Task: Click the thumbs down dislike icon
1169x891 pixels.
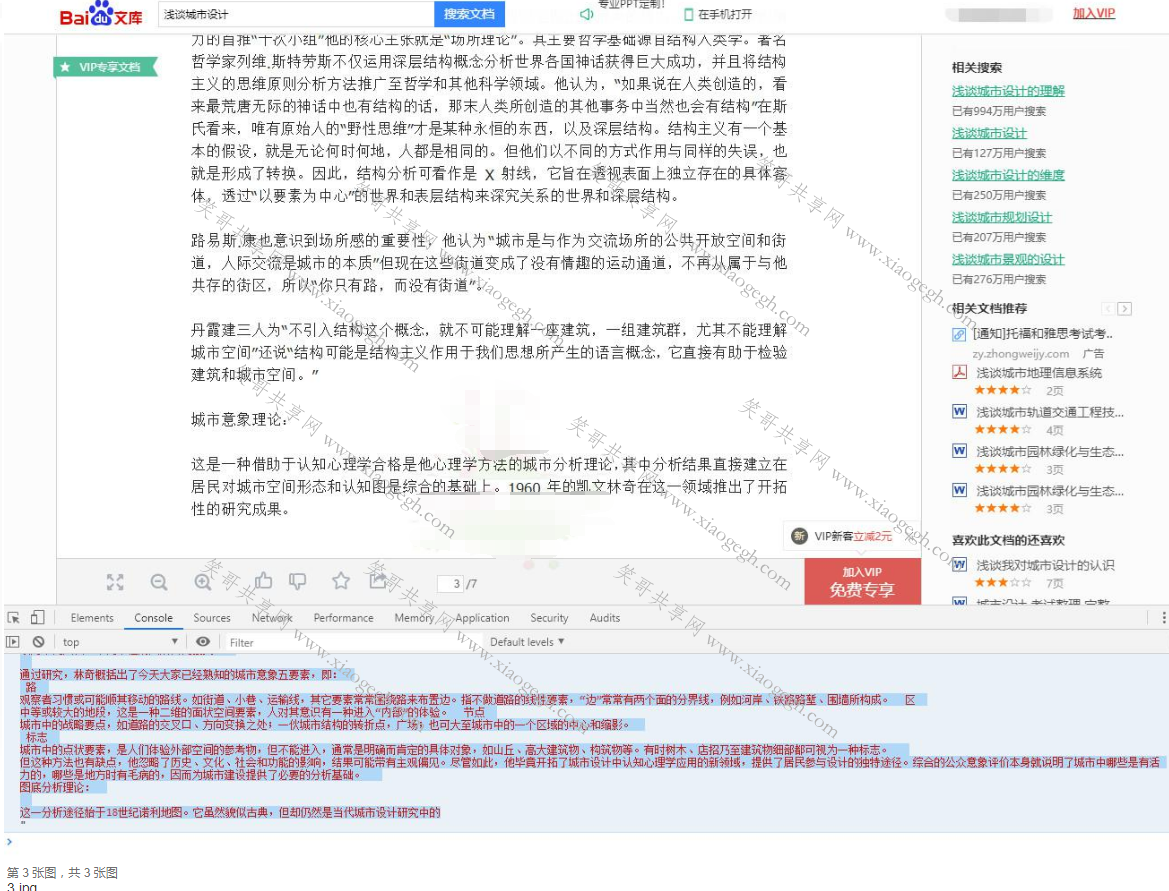Action: [x=297, y=581]
